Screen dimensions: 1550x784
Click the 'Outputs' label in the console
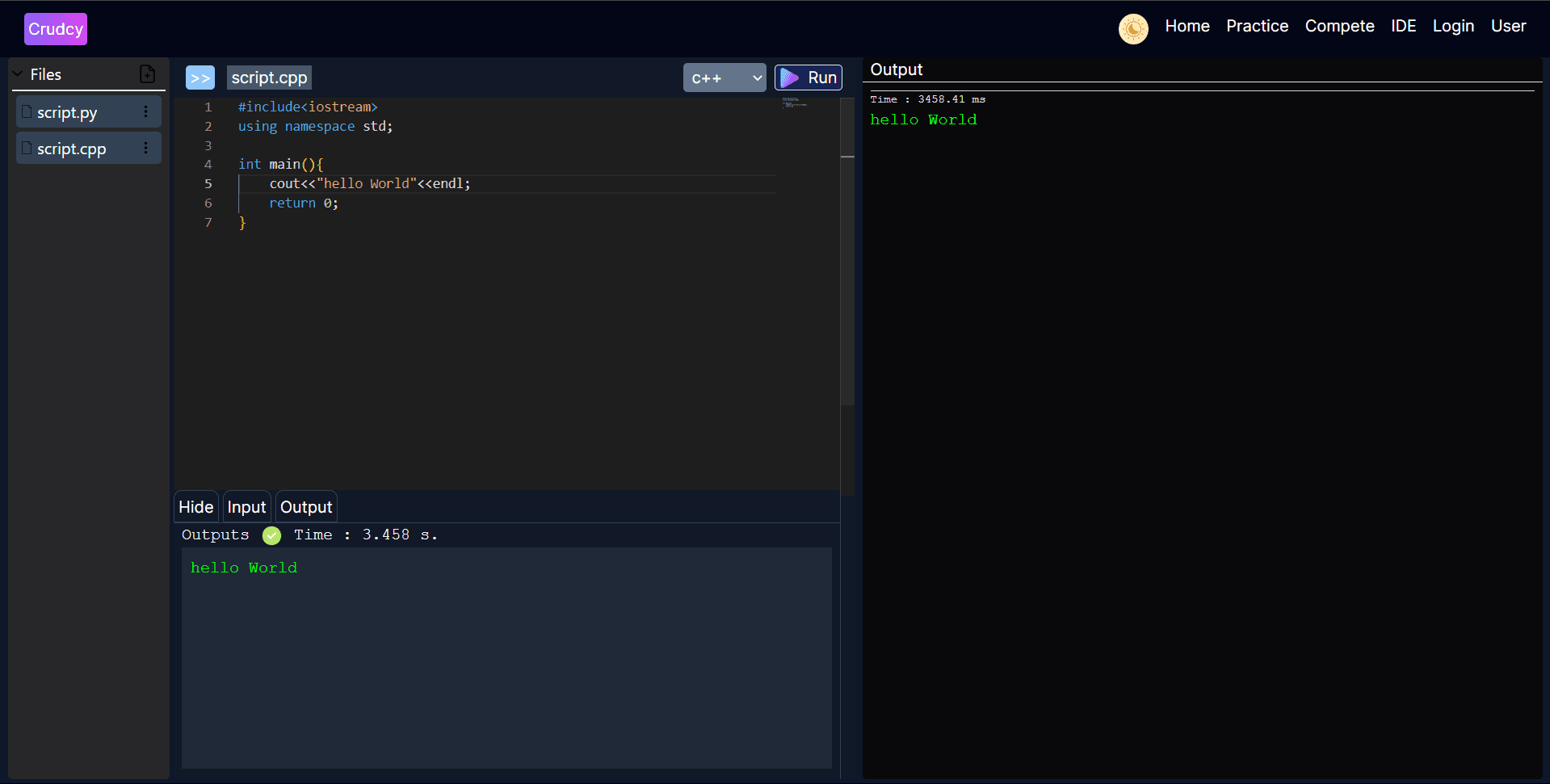215,535
